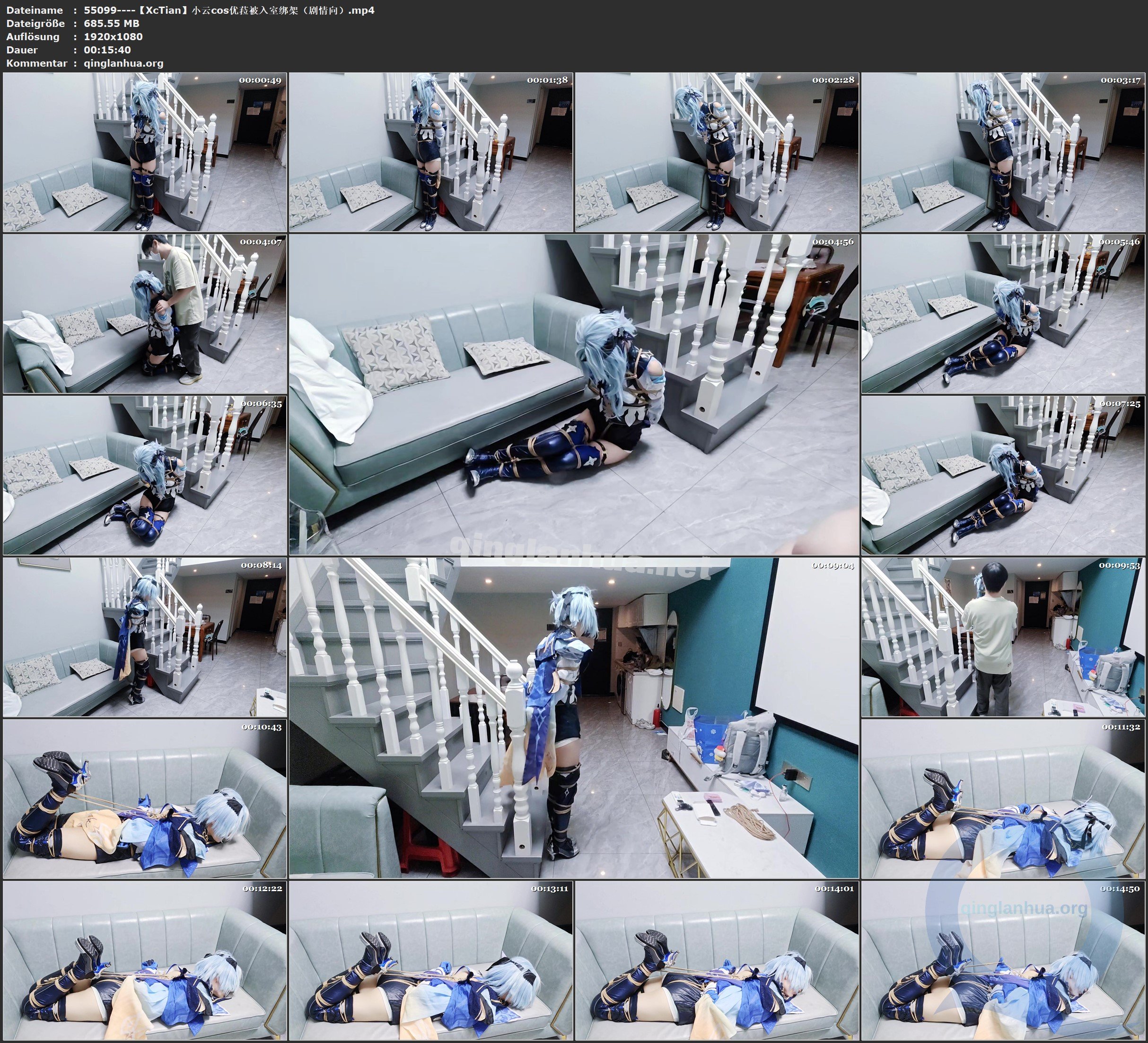Click the thumbnail at 00:13:11
1148x1043 pixels.
(431, 960)
